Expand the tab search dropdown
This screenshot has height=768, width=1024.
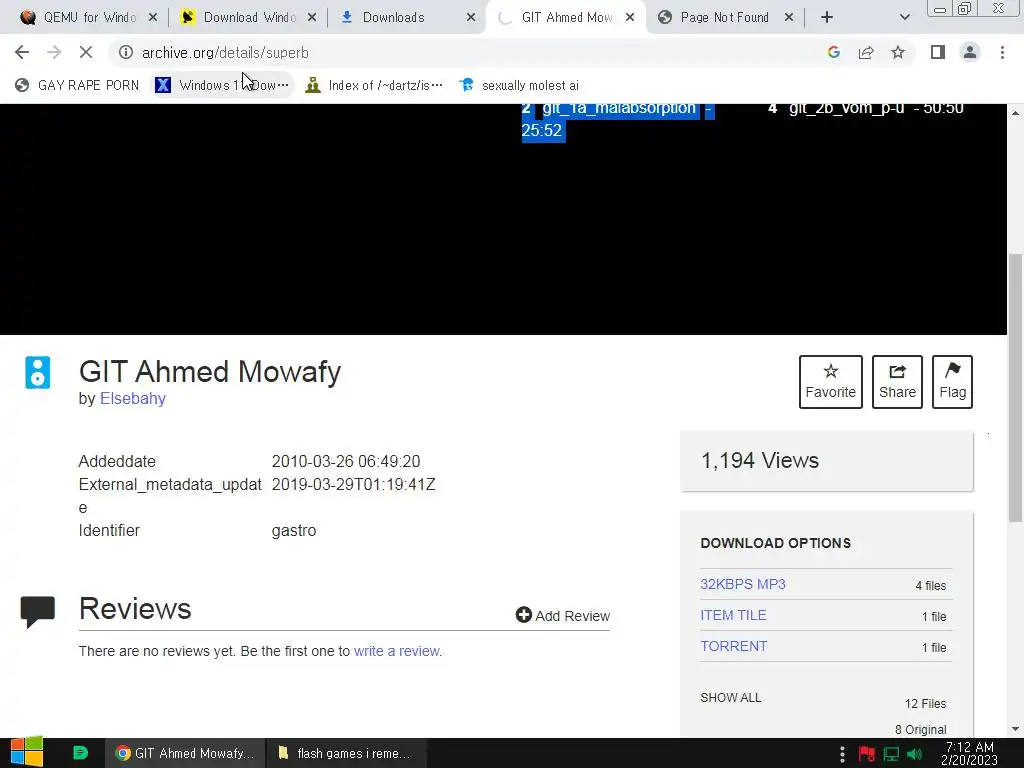coord(904,18)
